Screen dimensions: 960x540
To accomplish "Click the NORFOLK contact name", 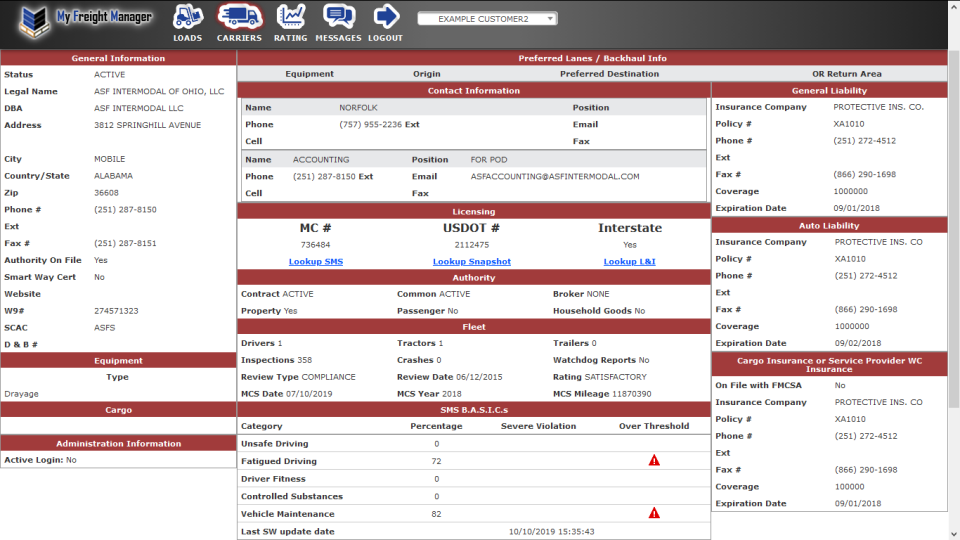I will point(358,108).
